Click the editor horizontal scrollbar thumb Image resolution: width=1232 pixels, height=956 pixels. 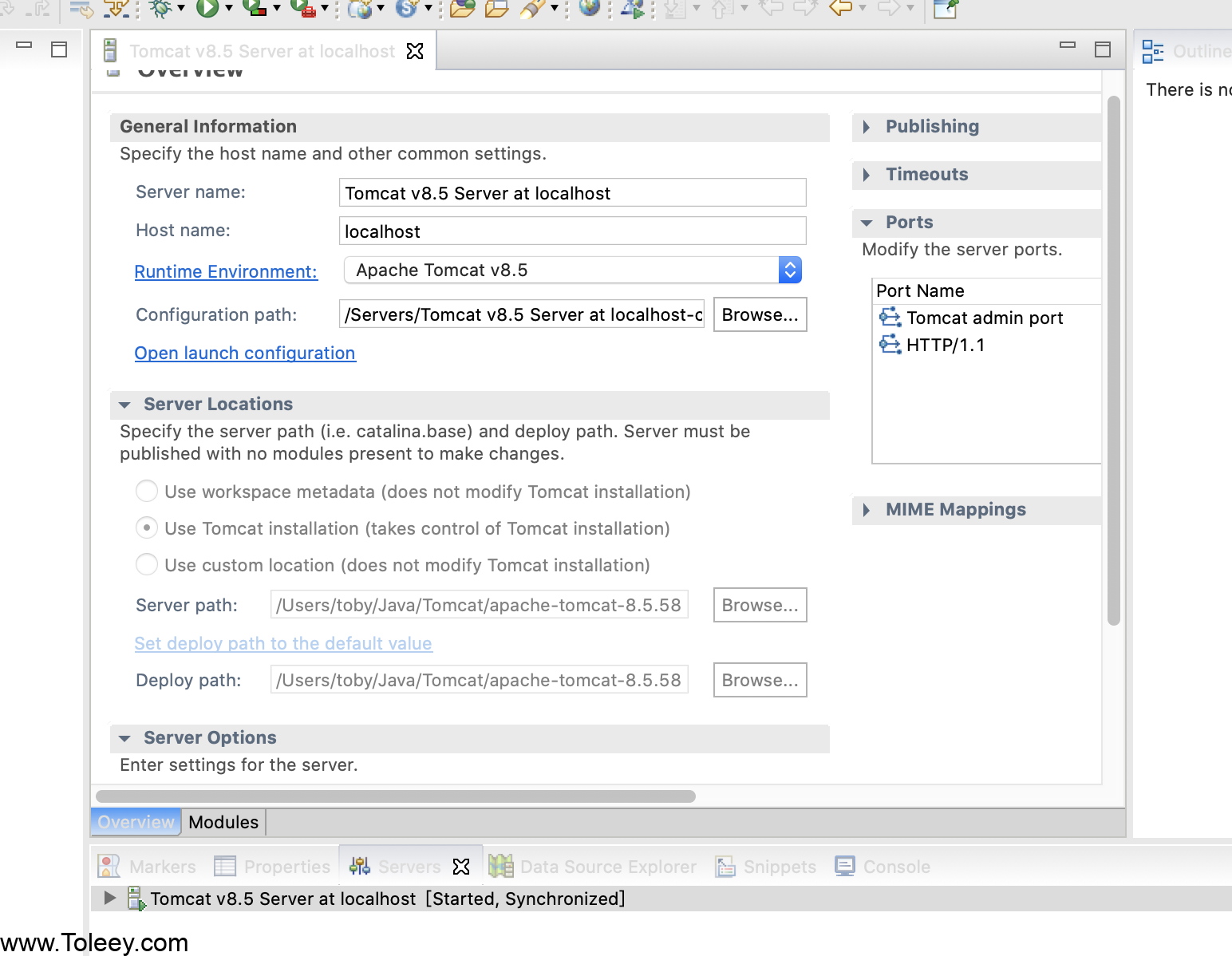(396, 796)
